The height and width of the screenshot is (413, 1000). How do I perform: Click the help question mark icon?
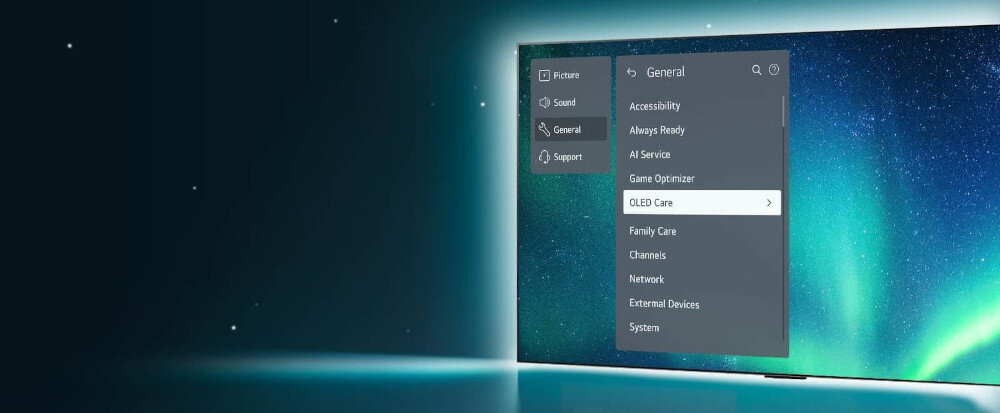[x=773, y=71]
